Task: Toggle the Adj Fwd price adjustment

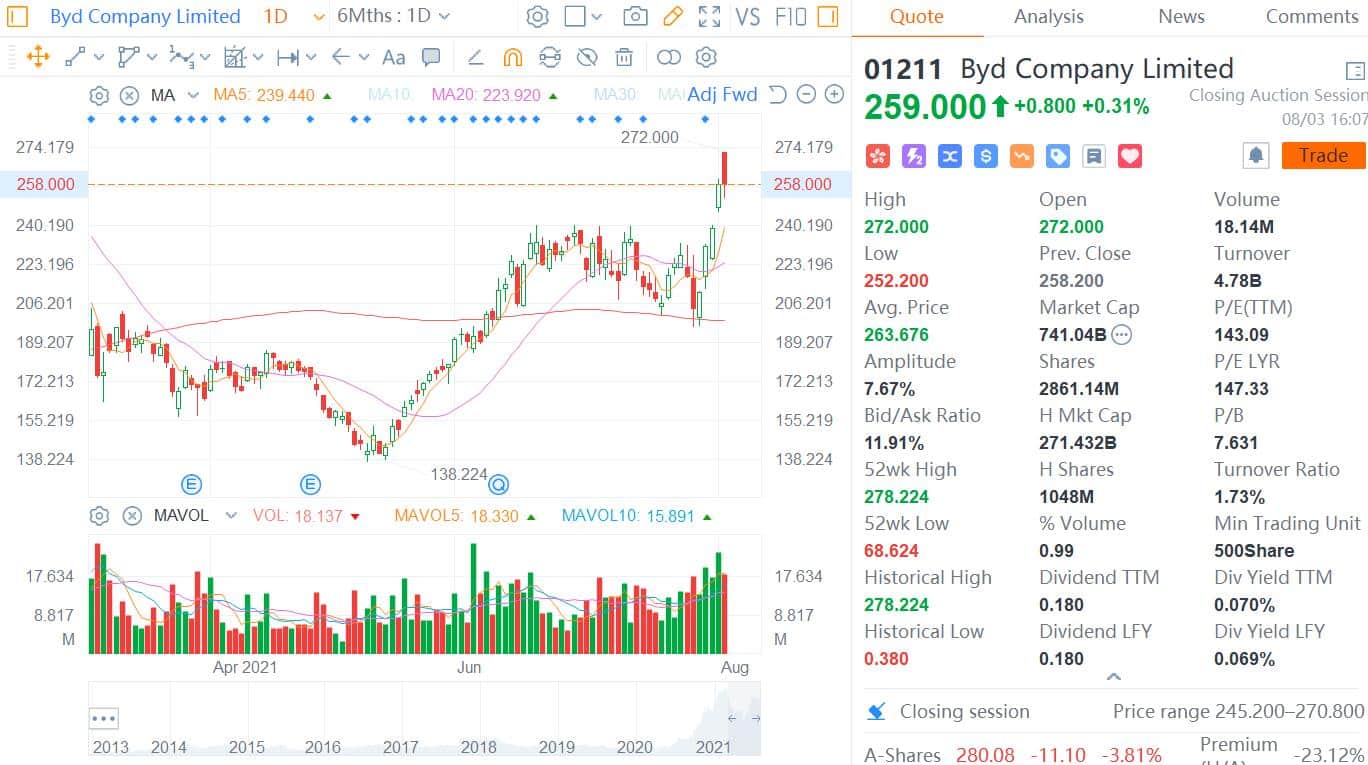Action: pyautogui.click(x=722, y=95)
